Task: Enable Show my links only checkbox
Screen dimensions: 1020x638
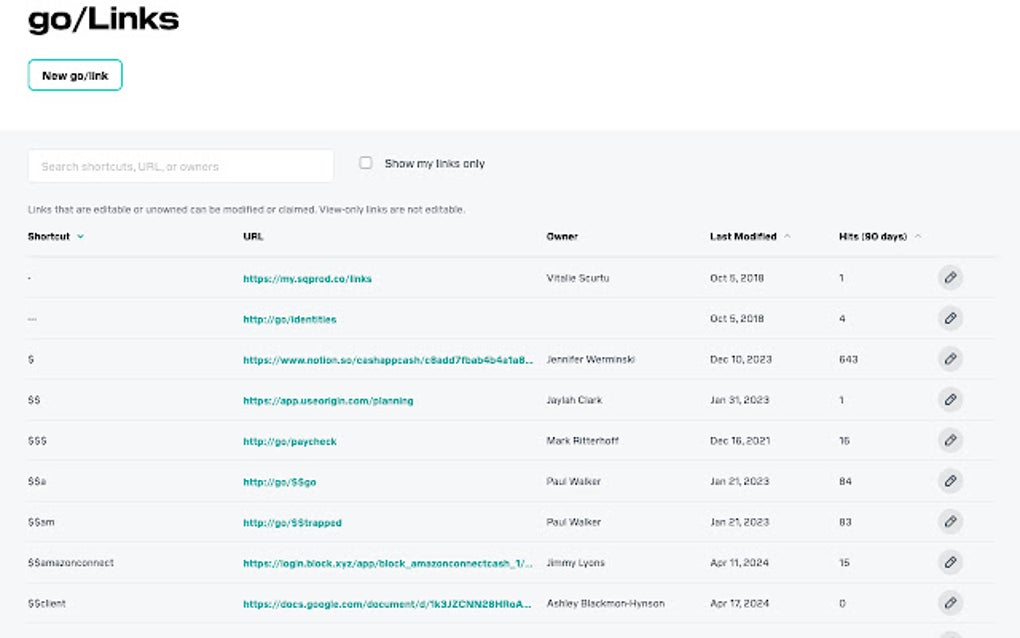Action: click(x=366, y=163)
